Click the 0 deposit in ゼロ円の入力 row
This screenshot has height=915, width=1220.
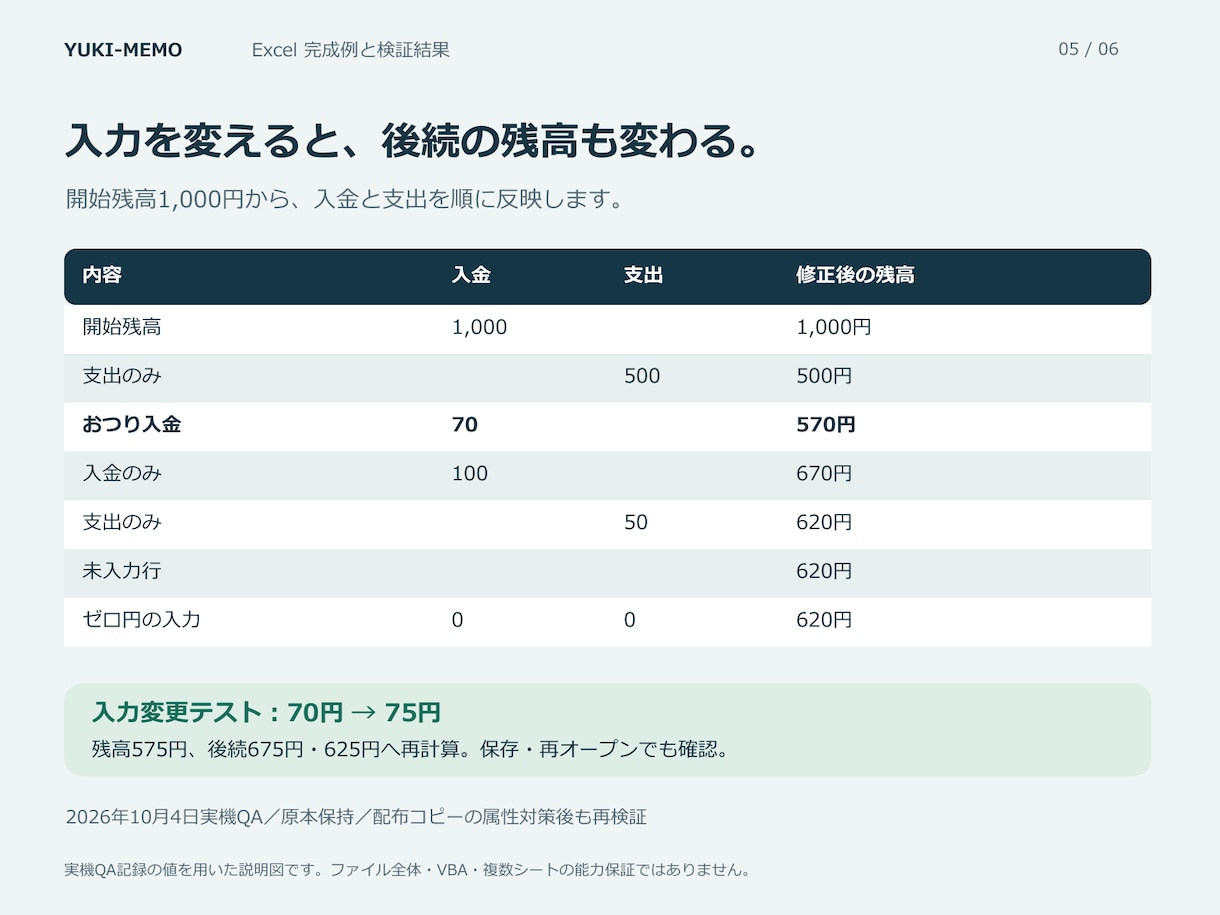(457, 620)
